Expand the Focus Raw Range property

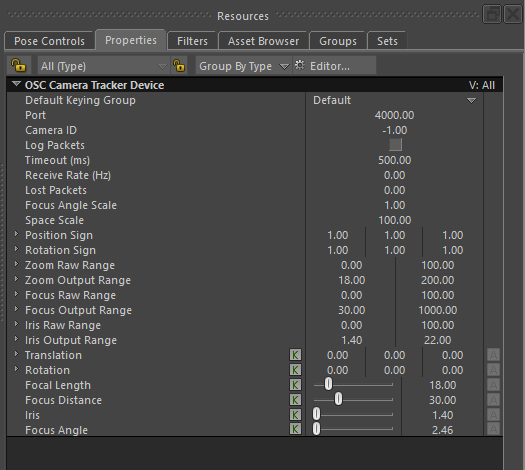click(x=16, y=294)
